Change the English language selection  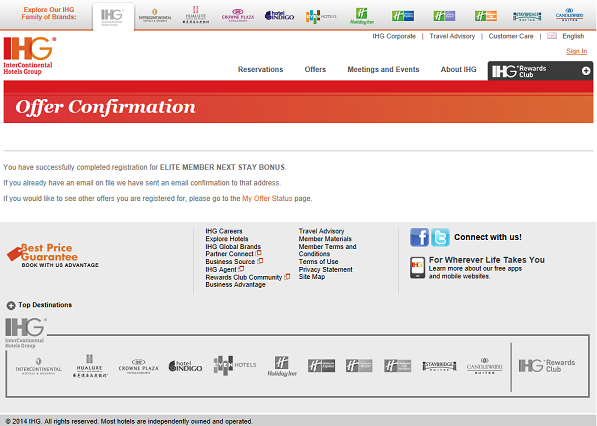point(573,36)
